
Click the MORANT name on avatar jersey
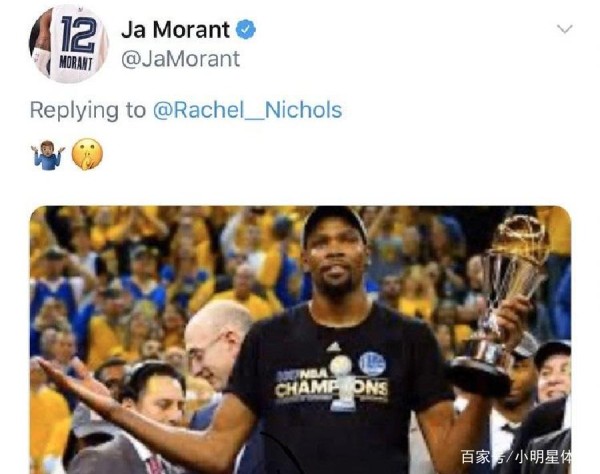tap(76, 63)
